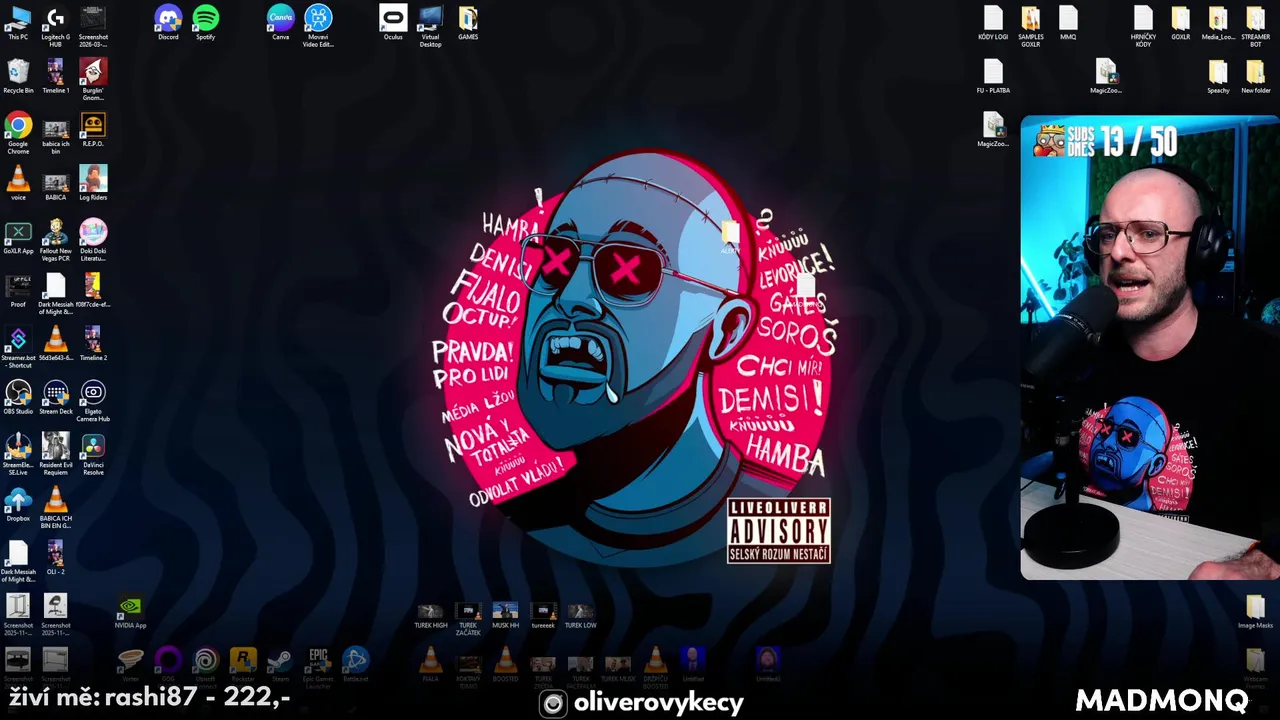
Task: Open the Epic Games Launcher shortcut
Action: click(x=318, y=668)
